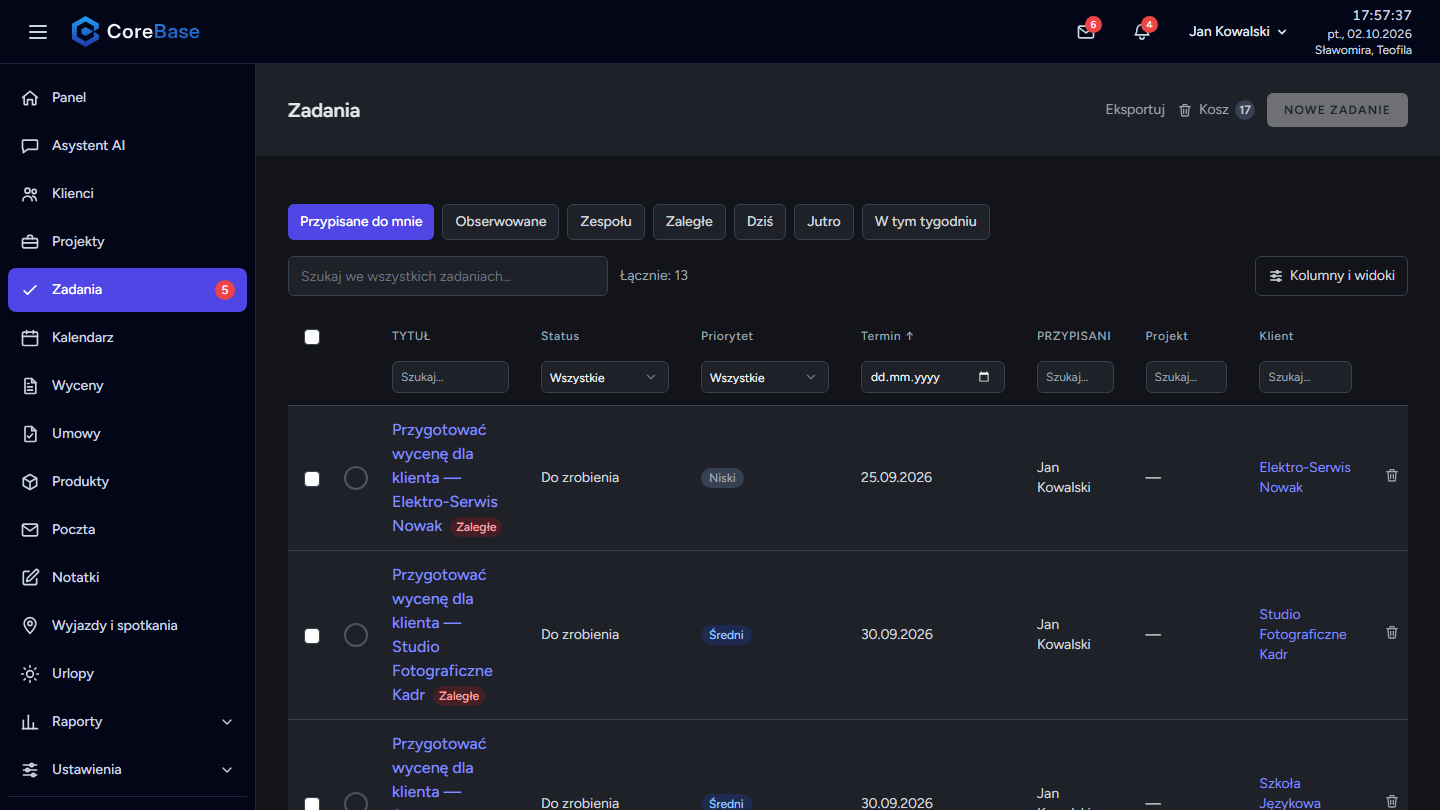
Task: Expand the Ustawienia sidebar section
Action: (x=127, y=769)
